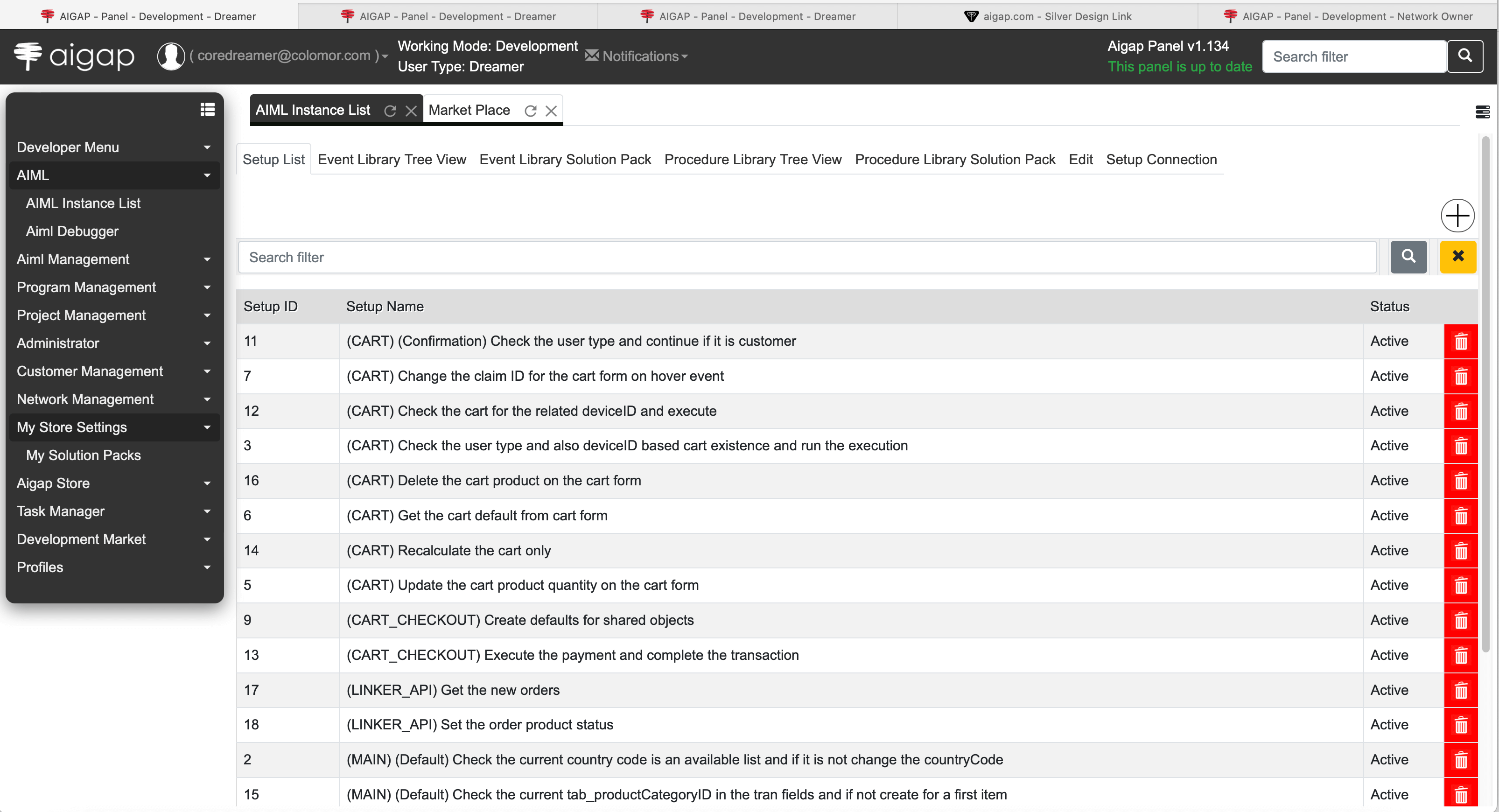This screenshot has height=812, width=1499.
Task: Switch to Event Library Tree View tab
Action: (x=392, y=159)
